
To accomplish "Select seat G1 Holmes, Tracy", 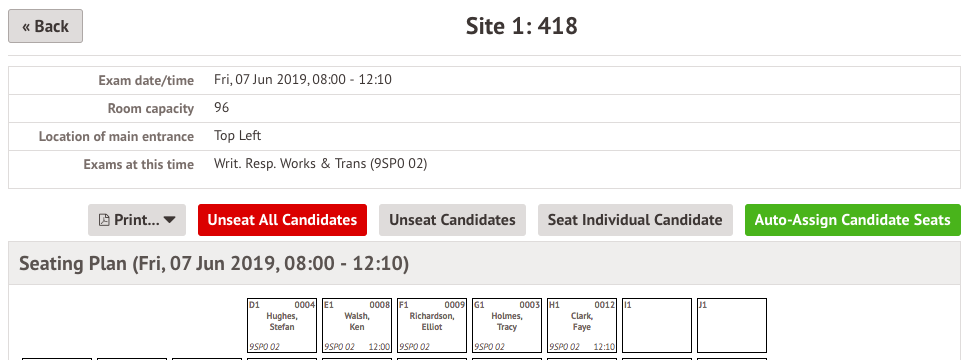I will pos(507,325).
